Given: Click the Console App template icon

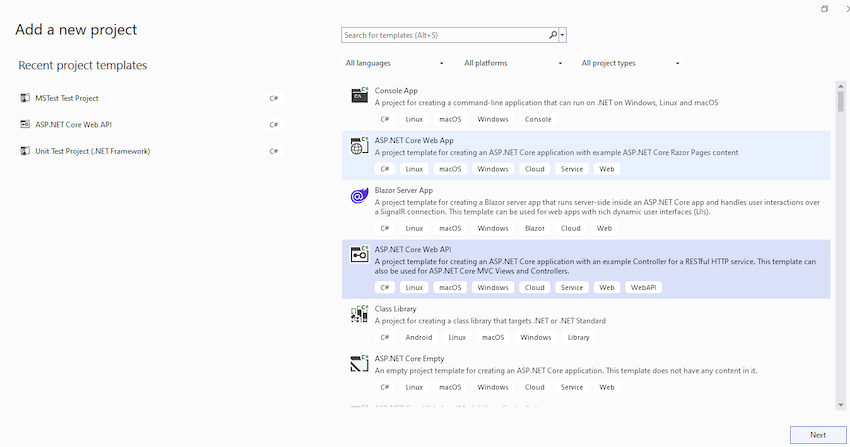Looking at the screenshot, I should coord(359,95).
